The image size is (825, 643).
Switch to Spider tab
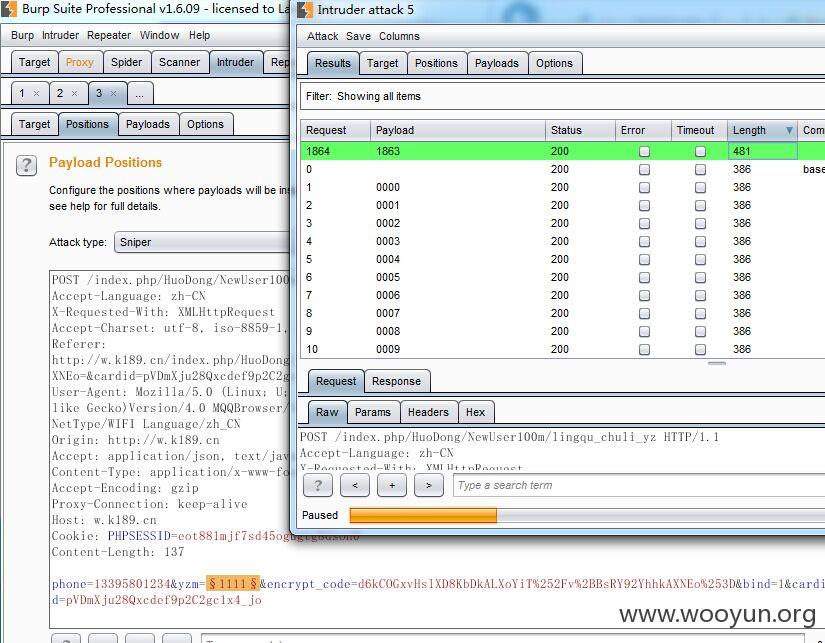[126, 62]
